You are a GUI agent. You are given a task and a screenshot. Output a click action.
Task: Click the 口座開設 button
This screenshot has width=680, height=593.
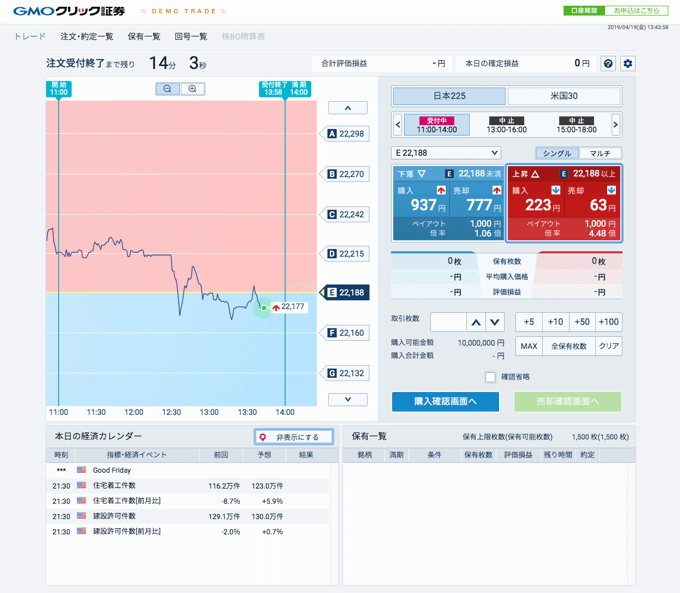pyautogui.click(x=584, y=10)
